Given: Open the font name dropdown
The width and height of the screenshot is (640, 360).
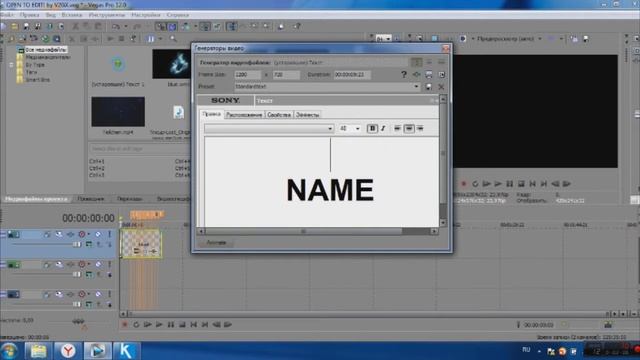Looking at the screenshot, I should [x=330, y=129].
